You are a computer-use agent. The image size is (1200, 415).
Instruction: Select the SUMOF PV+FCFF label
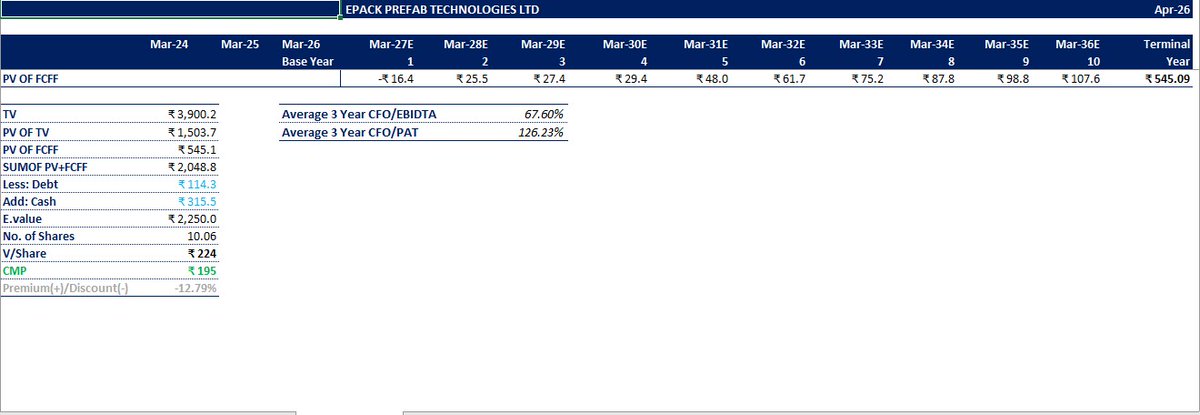[43, 166]
